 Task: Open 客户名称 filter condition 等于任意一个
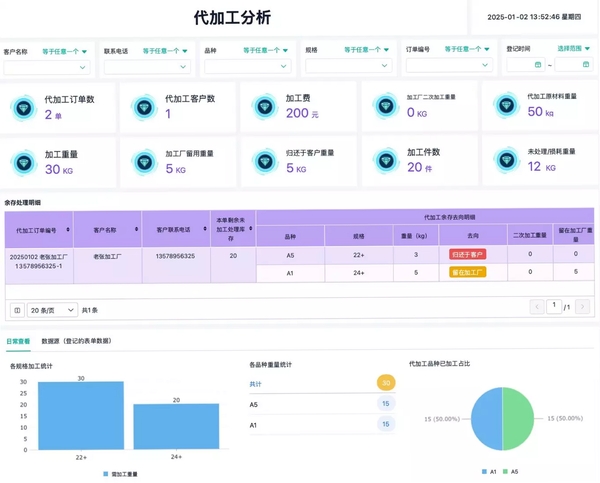[x=64, y=52]
